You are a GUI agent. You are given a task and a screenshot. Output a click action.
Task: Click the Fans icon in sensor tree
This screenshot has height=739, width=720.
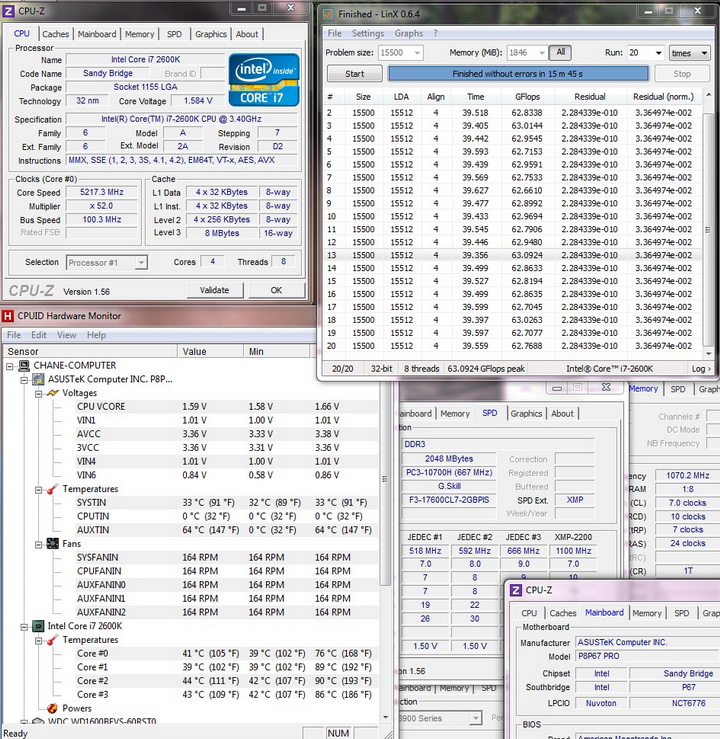pos(53,544)
